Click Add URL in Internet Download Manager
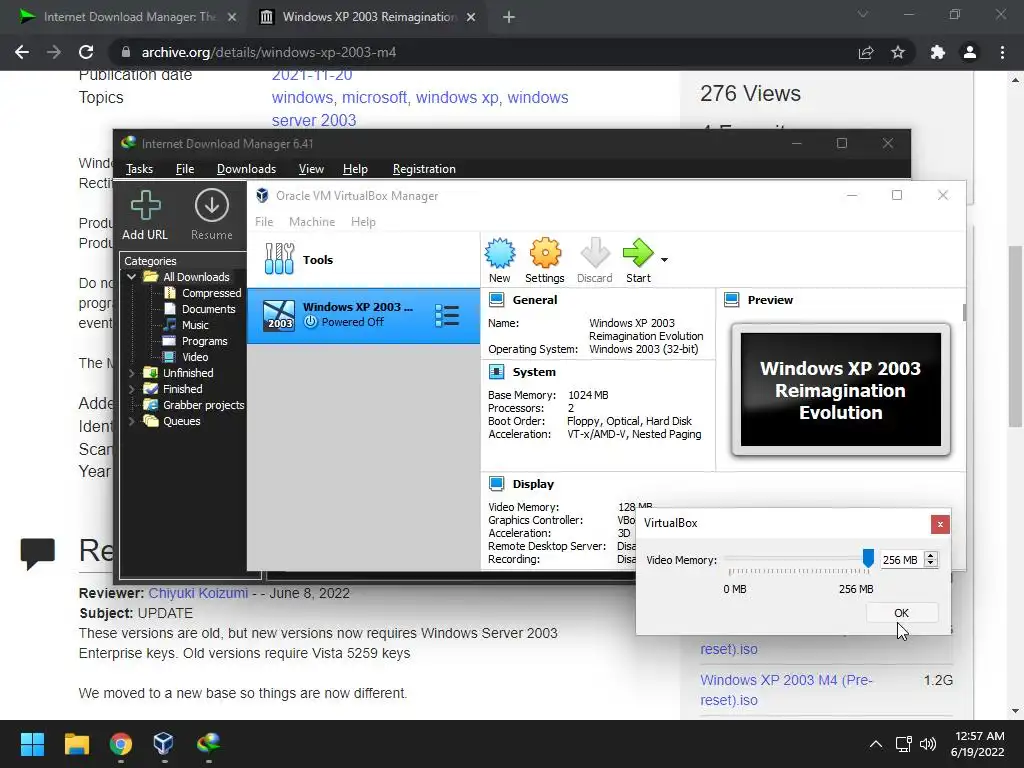This screenshot has height=768, width=1024. pos(145,215)
